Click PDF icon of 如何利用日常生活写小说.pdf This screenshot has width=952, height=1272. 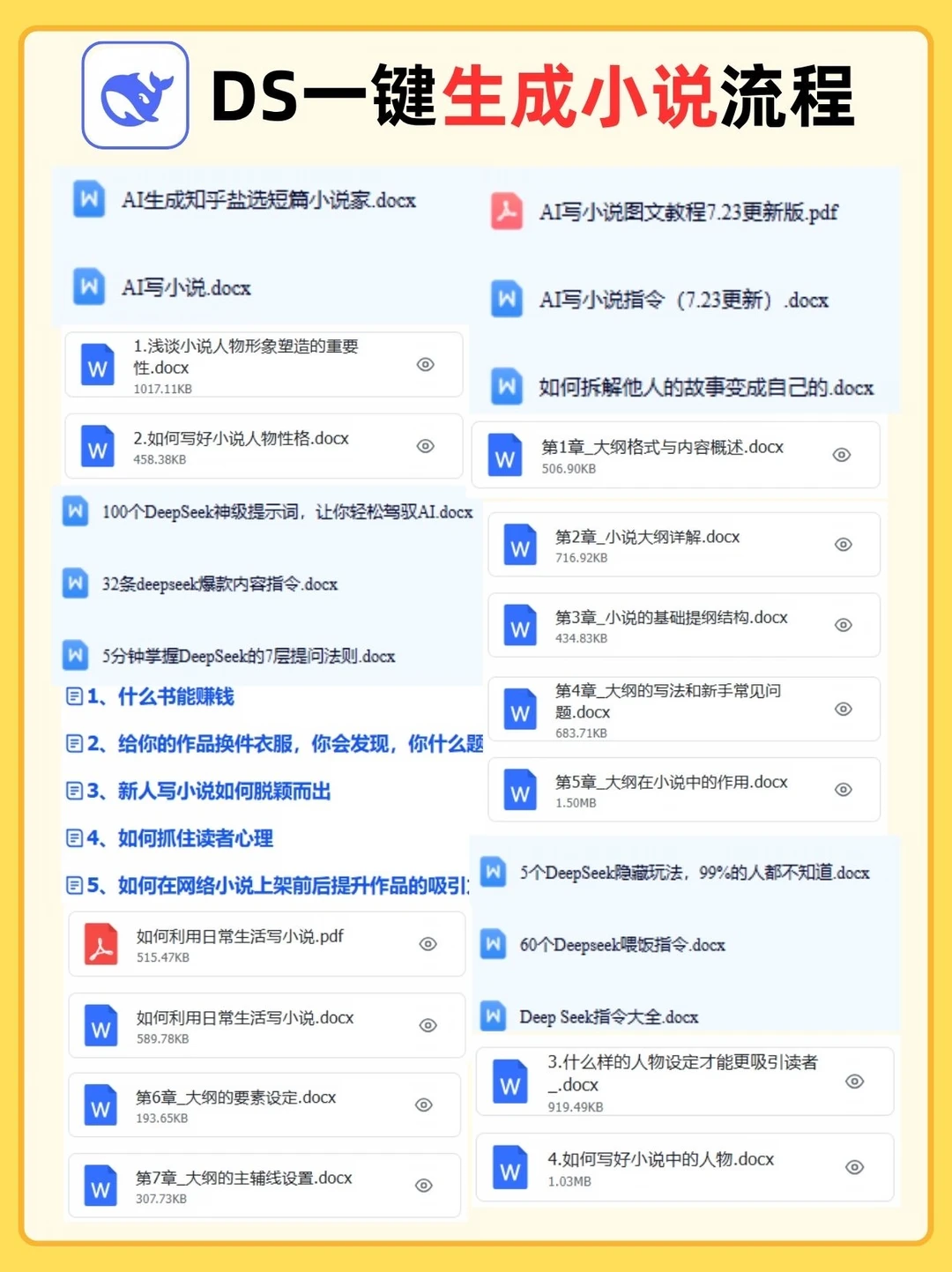pyautogui.click(x=100, y=944)
